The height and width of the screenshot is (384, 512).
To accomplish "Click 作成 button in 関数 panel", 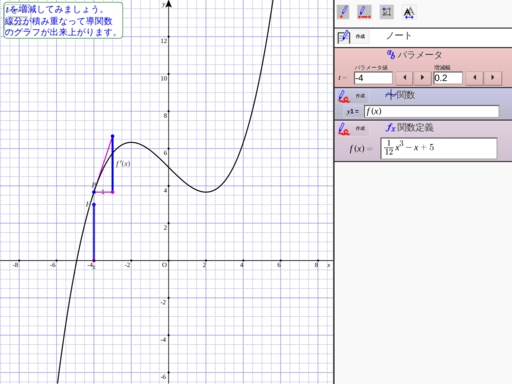I will tap(360, 96).
